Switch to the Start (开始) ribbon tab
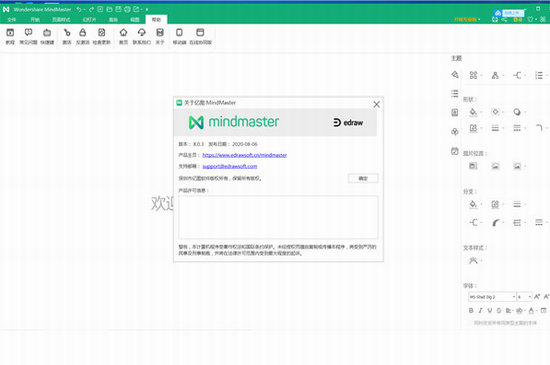Image resolution: width=550 pixels, height=365 pixels. click(x=35, y=20)
